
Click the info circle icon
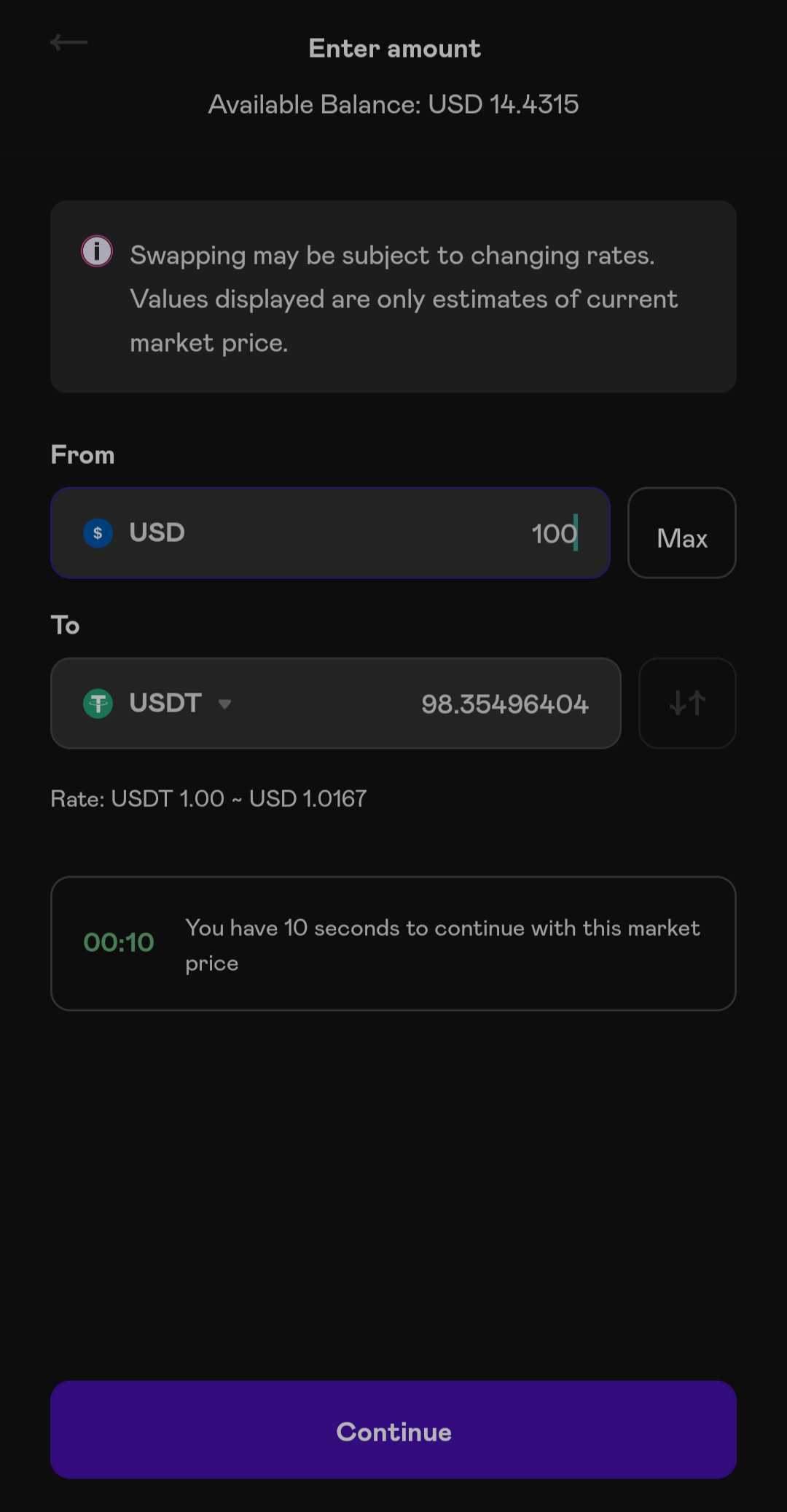point(97,251)
